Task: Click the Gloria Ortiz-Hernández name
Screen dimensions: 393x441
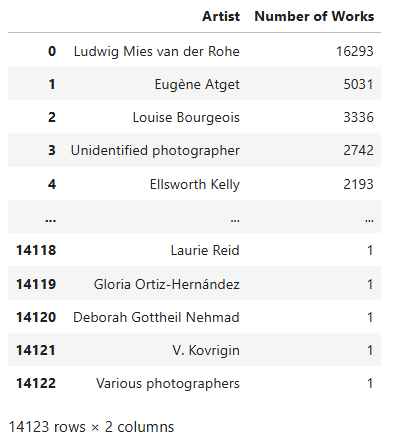Action: (x=167, y=284)
